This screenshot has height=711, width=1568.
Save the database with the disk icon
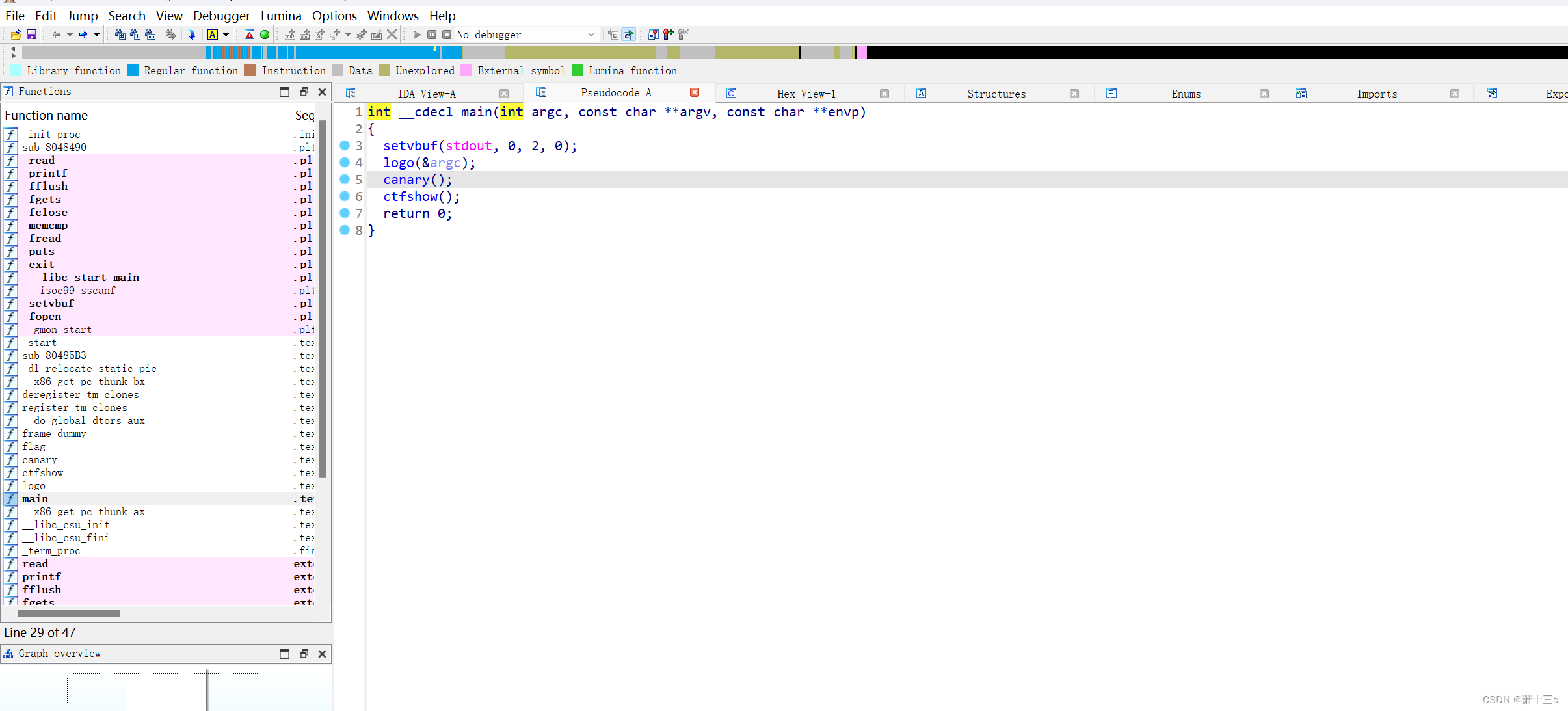pyautogui.click(x=32, y=34)
